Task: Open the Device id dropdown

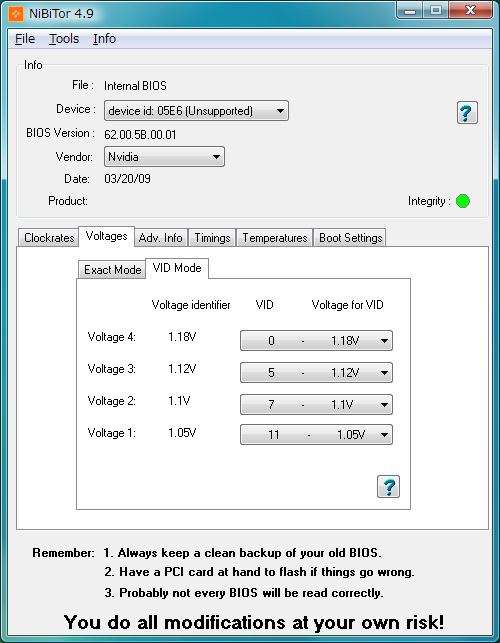Action: point(196,111)
